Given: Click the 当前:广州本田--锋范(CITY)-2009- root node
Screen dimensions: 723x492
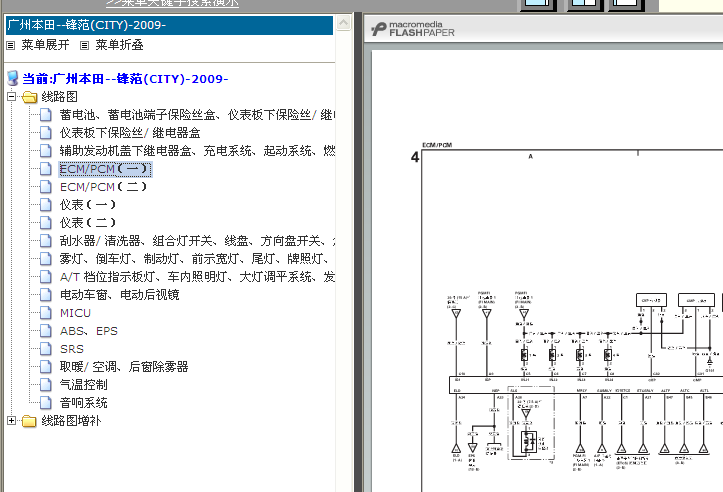Looking at the screenshot, I should tap(125, 79).
